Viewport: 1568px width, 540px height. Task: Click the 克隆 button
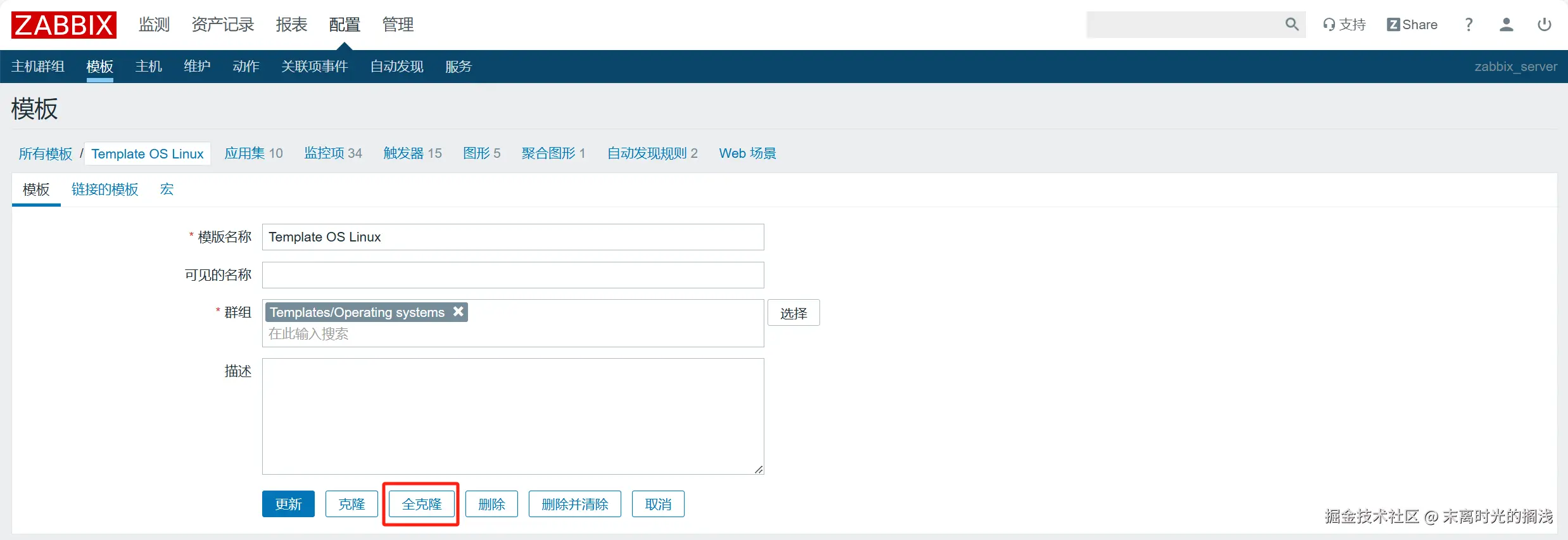(351, 504)
